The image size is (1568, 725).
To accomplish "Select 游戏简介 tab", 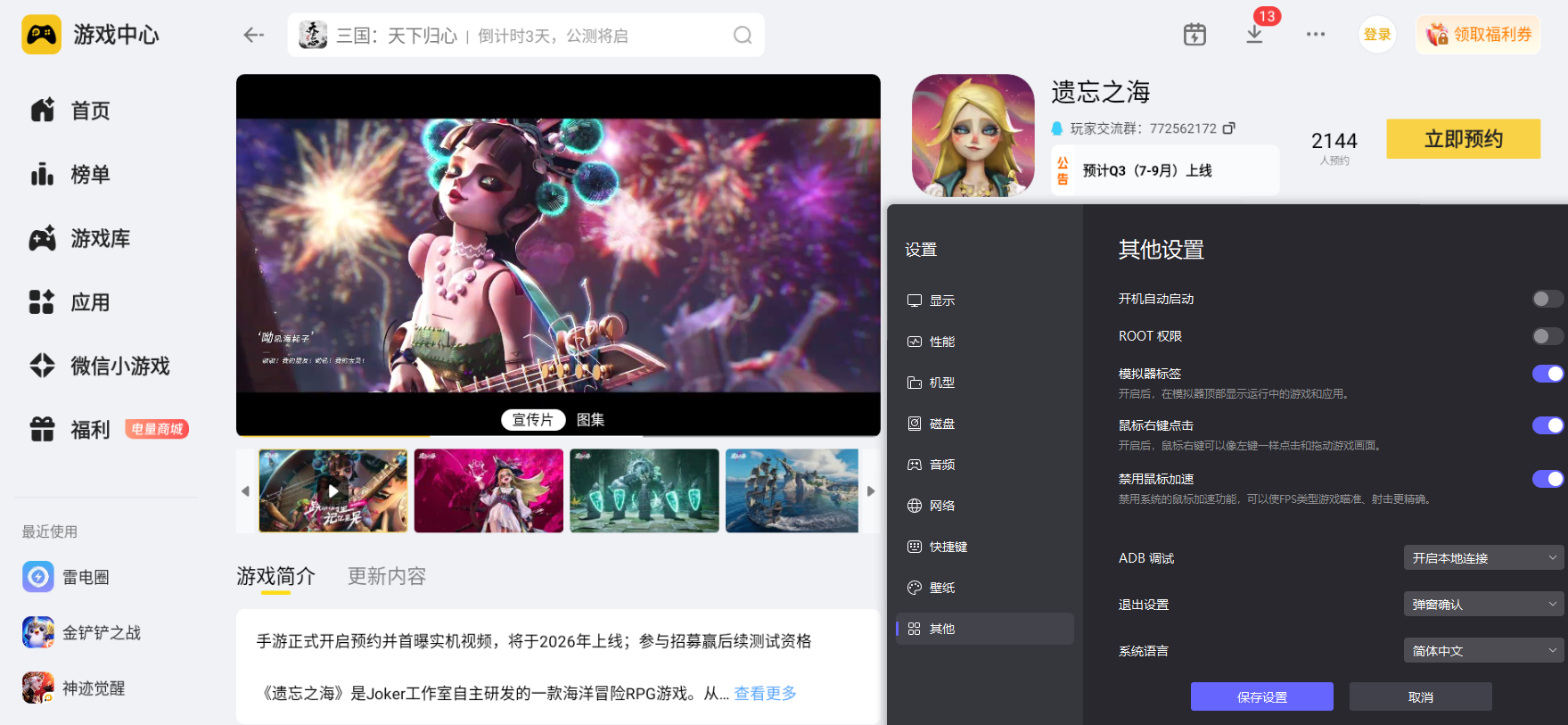I will [x=275, y=576].
